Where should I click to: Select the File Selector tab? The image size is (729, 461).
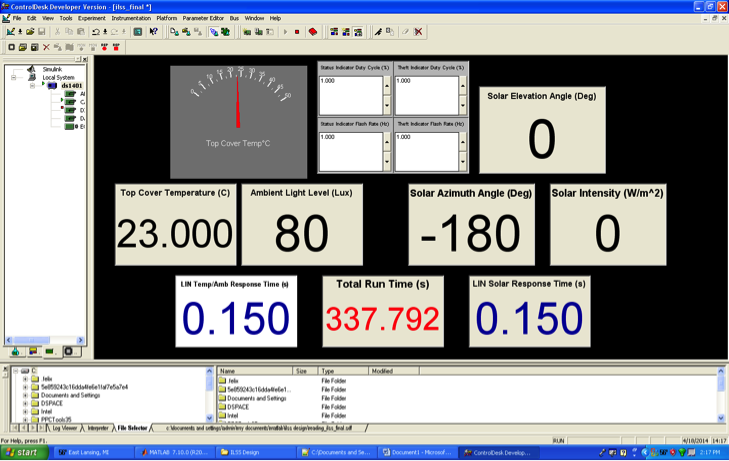click(132, 428)
